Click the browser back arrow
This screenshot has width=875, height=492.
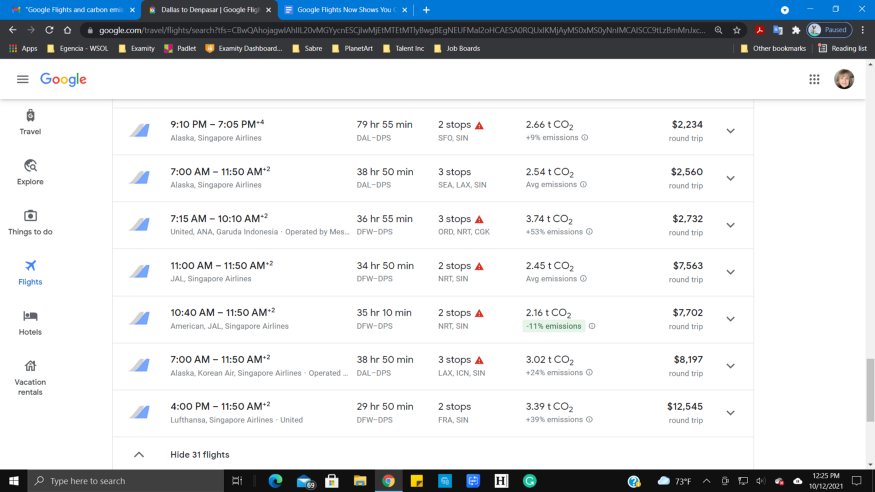pos(13,30)
